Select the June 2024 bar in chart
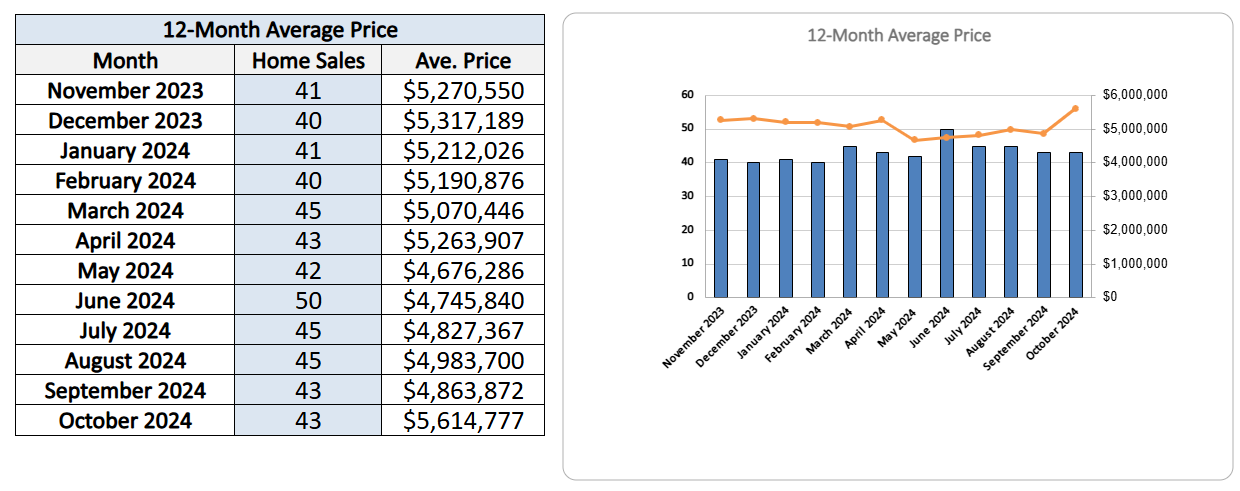Viewport: 1240px width, 491px height. click(x=947, y=213)
